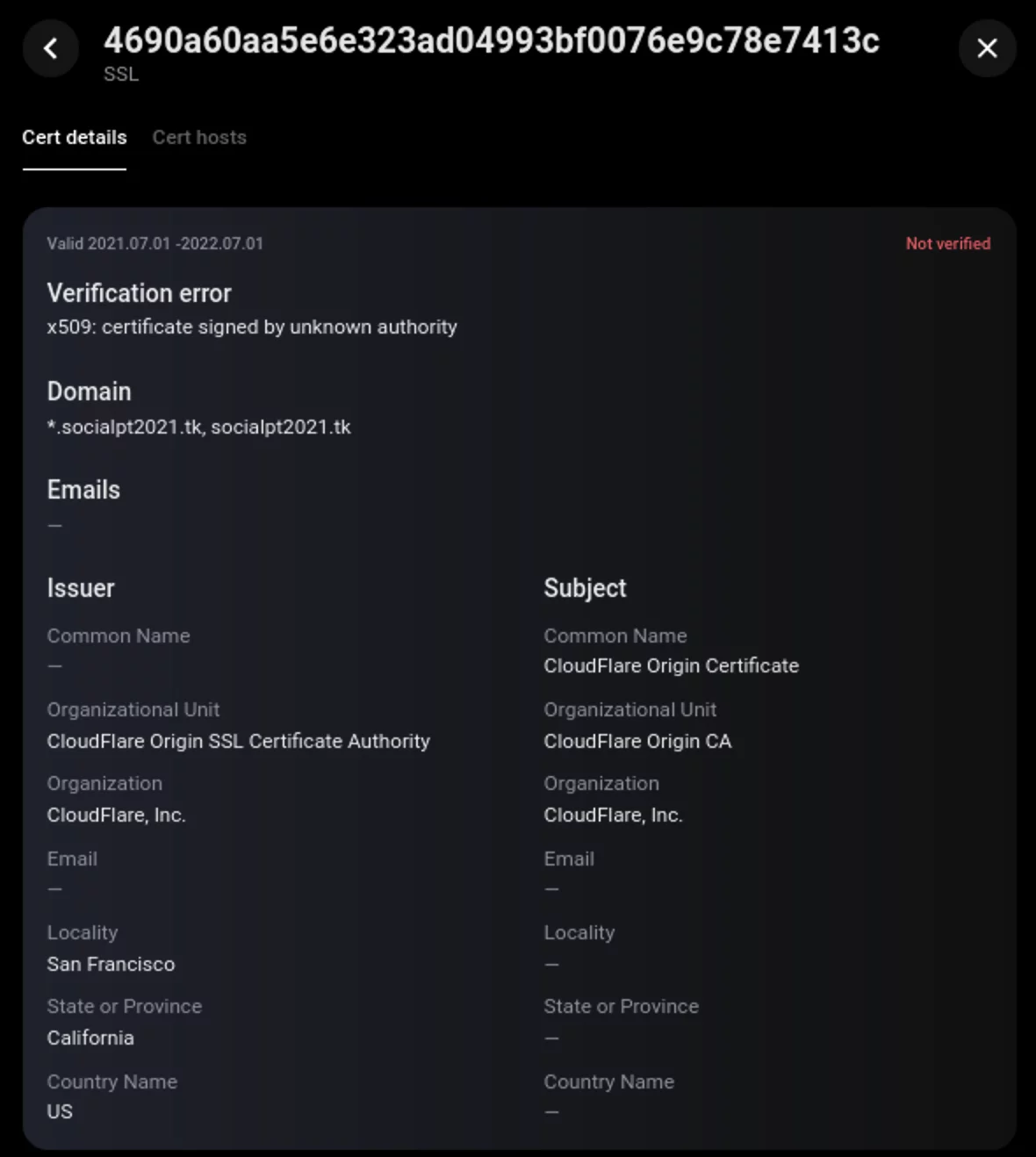
Task: Click the back arrow icon
Action: click(50, 49)
